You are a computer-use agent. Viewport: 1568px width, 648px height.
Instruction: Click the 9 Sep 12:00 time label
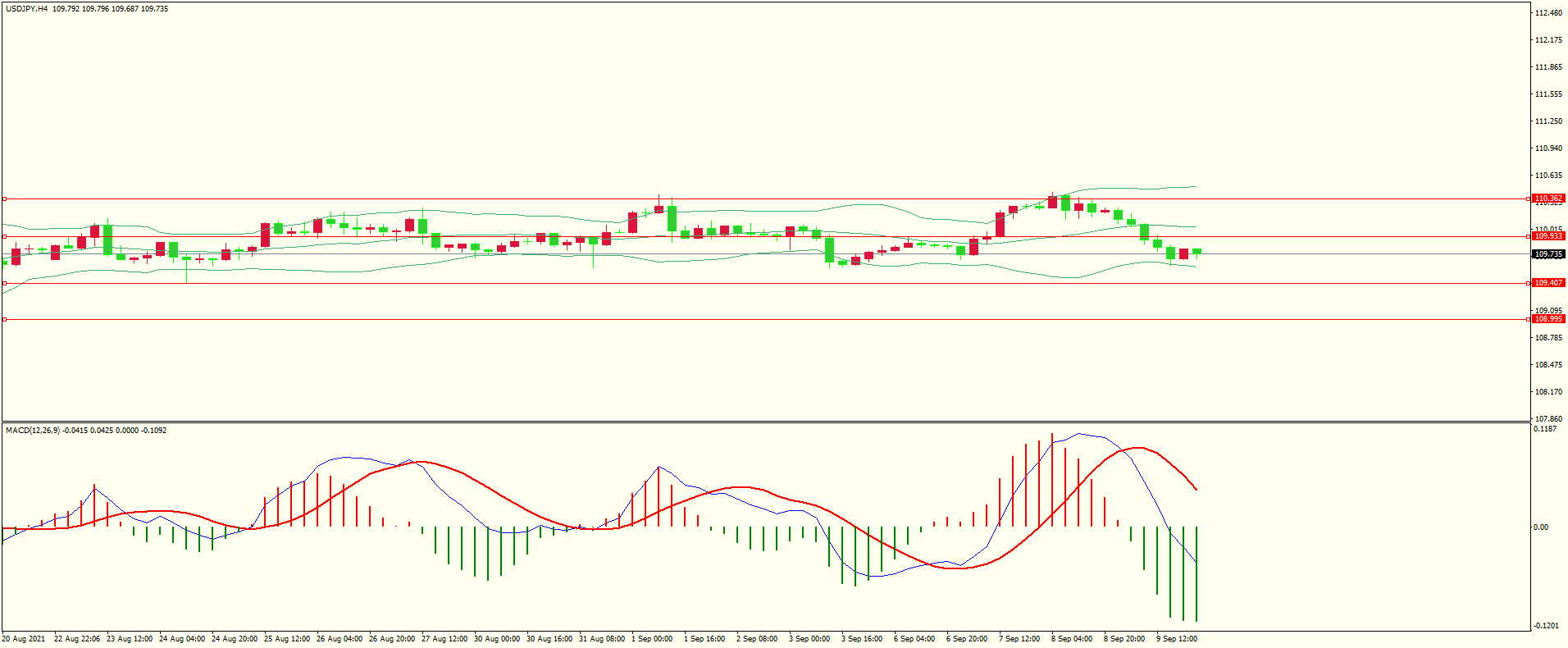coord(1177,639)
